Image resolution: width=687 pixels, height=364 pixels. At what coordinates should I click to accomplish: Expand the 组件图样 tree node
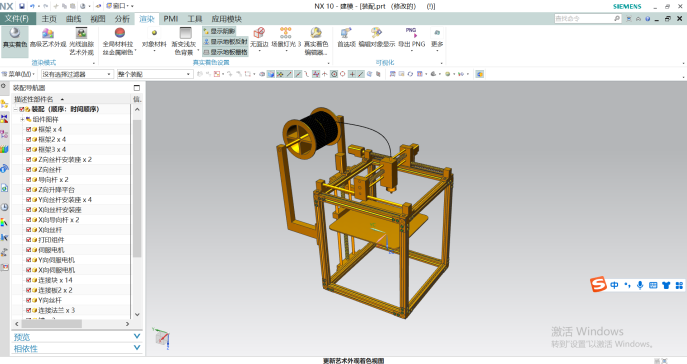tap(22, 120)
